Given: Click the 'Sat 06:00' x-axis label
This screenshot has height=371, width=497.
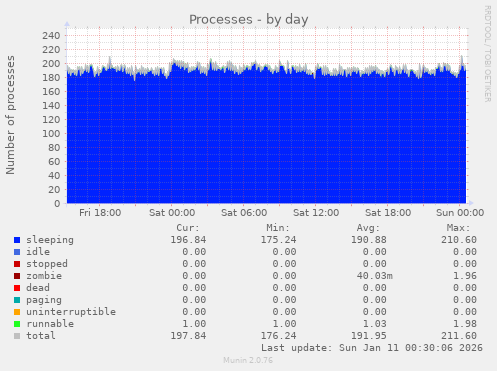Looking at the screenshot, I should [x=244, y=213].
